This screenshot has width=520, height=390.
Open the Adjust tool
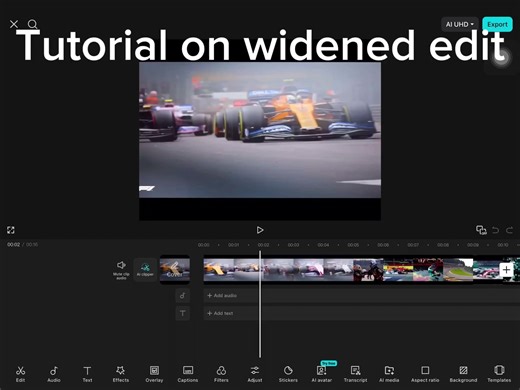(255, 374)
